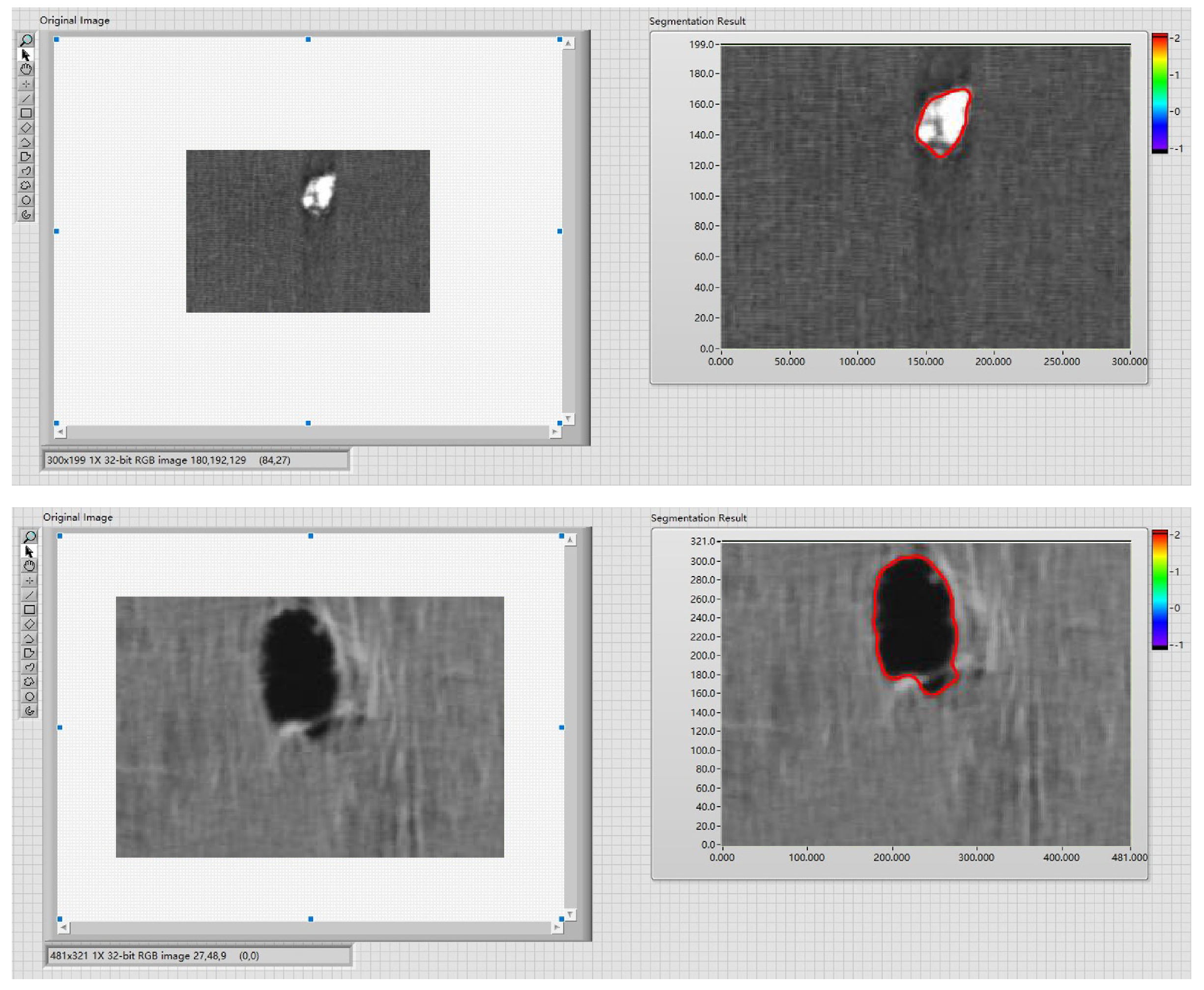Click the color ramp beside the 199.0 segmentation graph

[1160, 93]
